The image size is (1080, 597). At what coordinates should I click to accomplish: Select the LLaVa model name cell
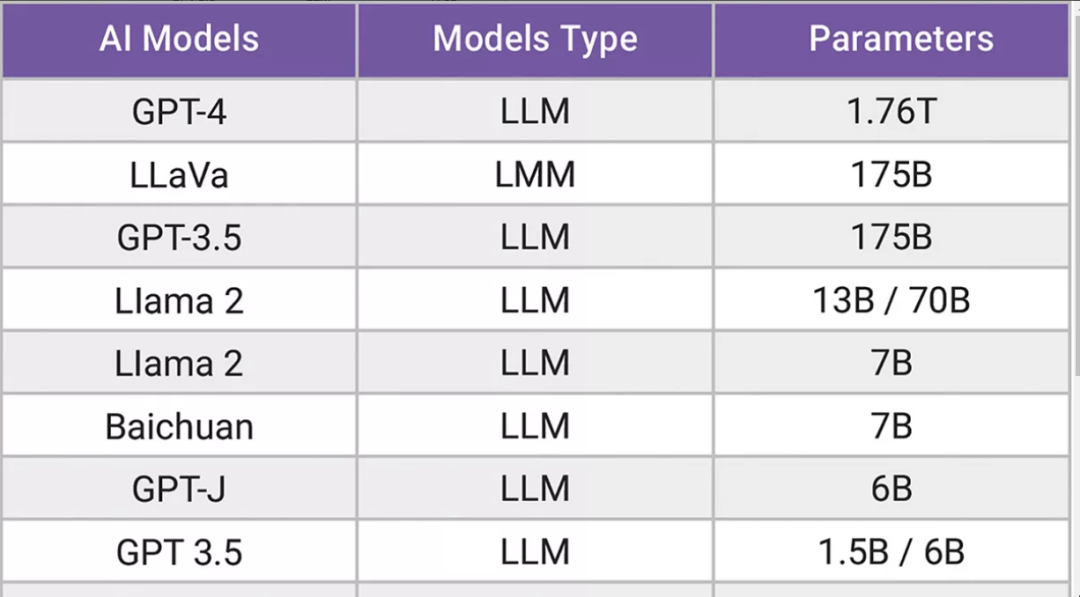(x=179, y=174)
